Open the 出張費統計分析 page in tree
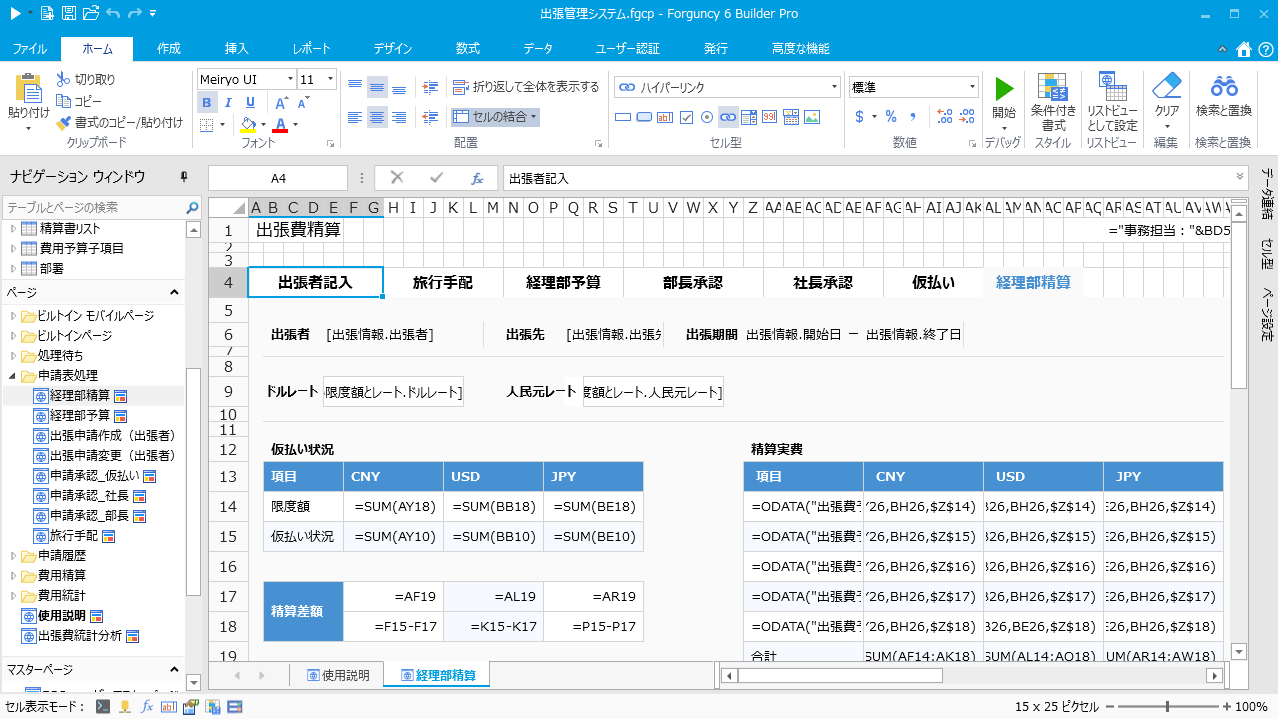This screenshot has height=719, width=1278. pos(80,636)
